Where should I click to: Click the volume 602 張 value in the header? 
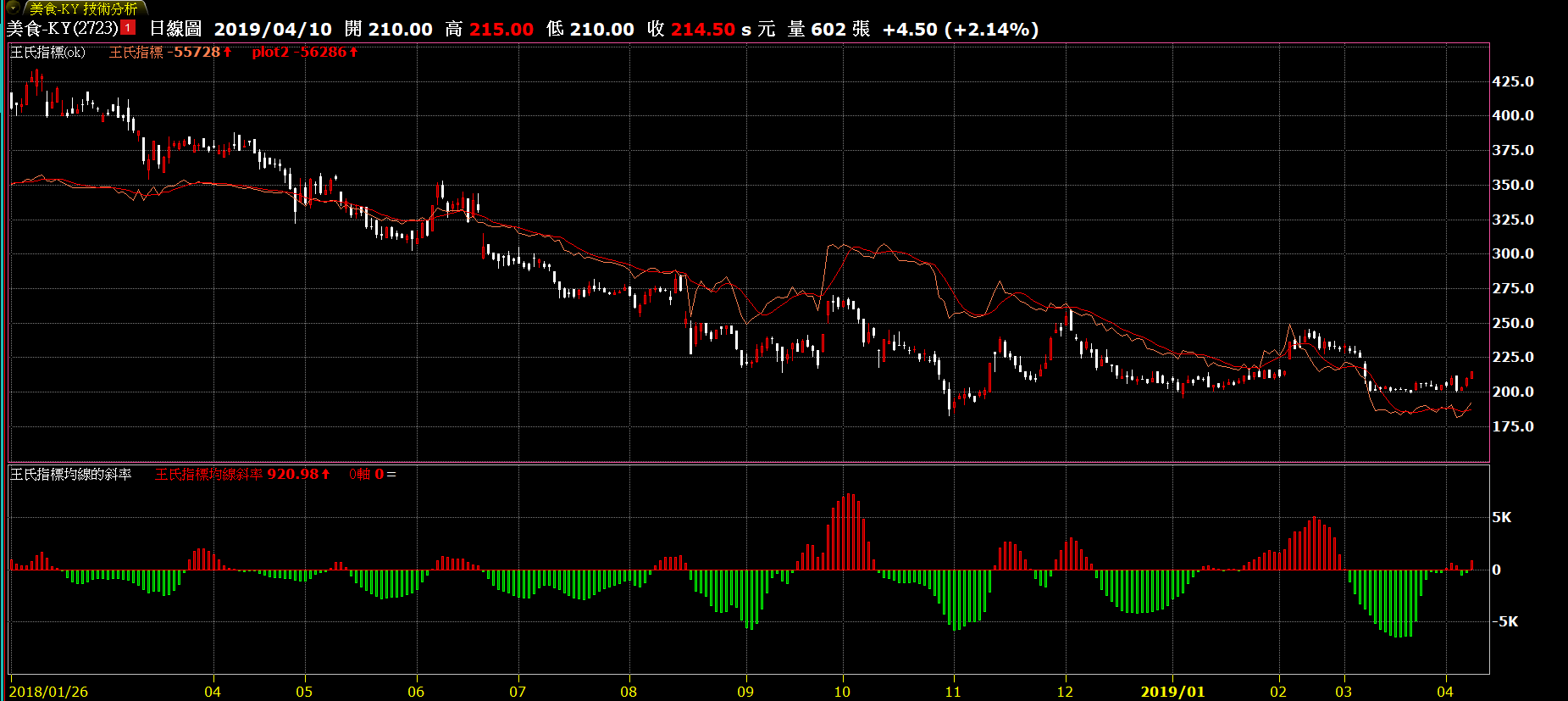coord(839,29)
